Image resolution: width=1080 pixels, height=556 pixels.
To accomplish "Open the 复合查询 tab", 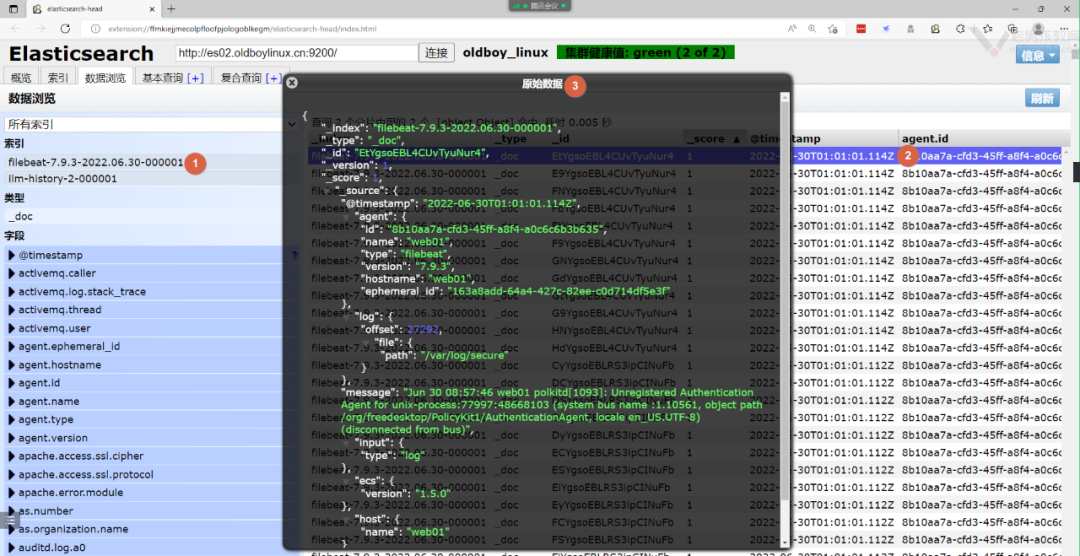I will [240, 78].
